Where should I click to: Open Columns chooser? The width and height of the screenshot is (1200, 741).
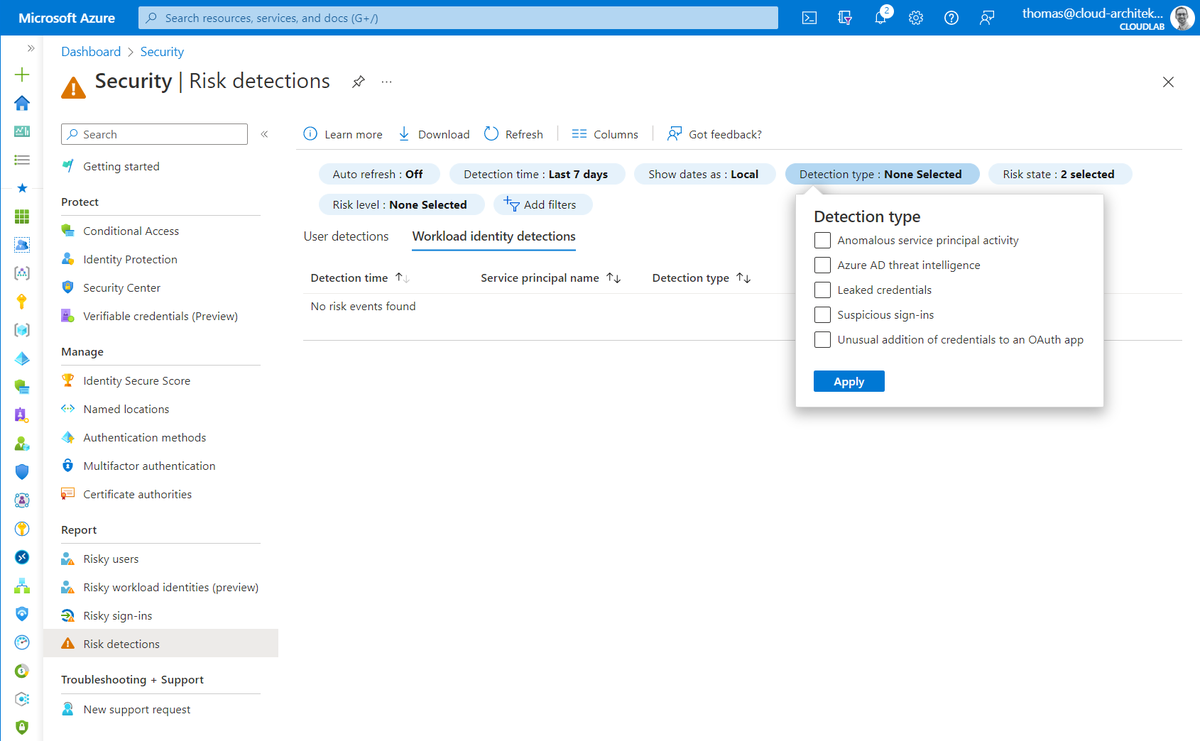[604, 134]
